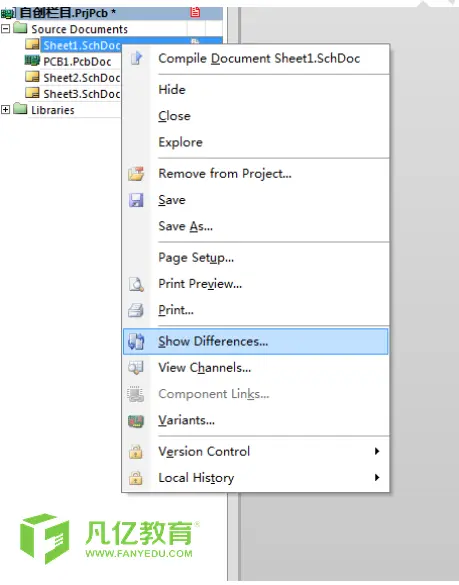
Task: Select the 自创栏目.PrjPcb project row
Action: [112, 13]
